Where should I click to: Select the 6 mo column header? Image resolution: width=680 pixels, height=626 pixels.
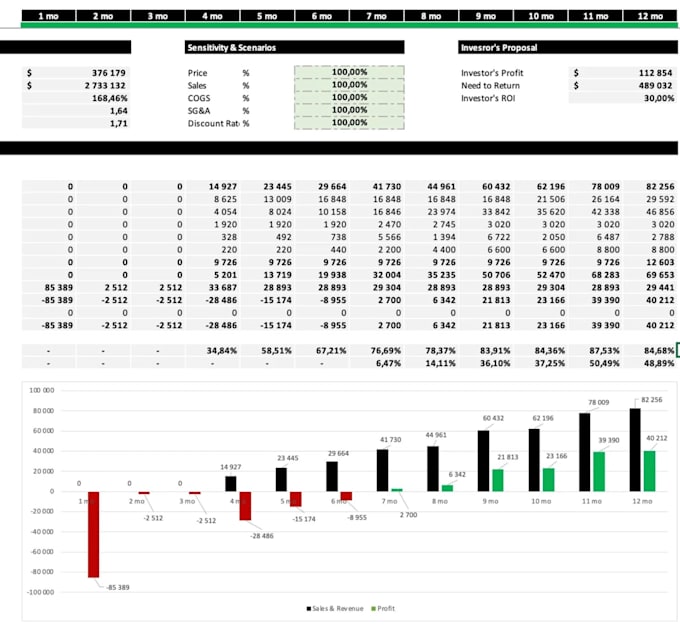pos(322,16)
